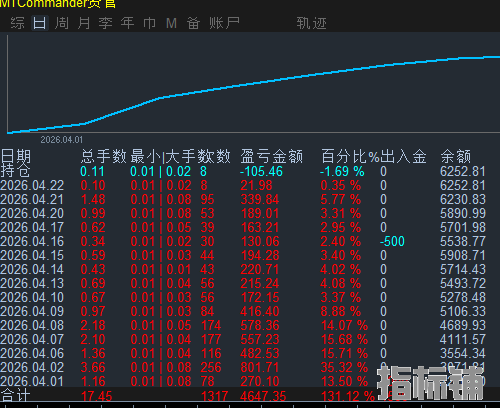Viewport: 500px width, 408px height.
Task: Click the trade count 177
Action: click(211, 339)
